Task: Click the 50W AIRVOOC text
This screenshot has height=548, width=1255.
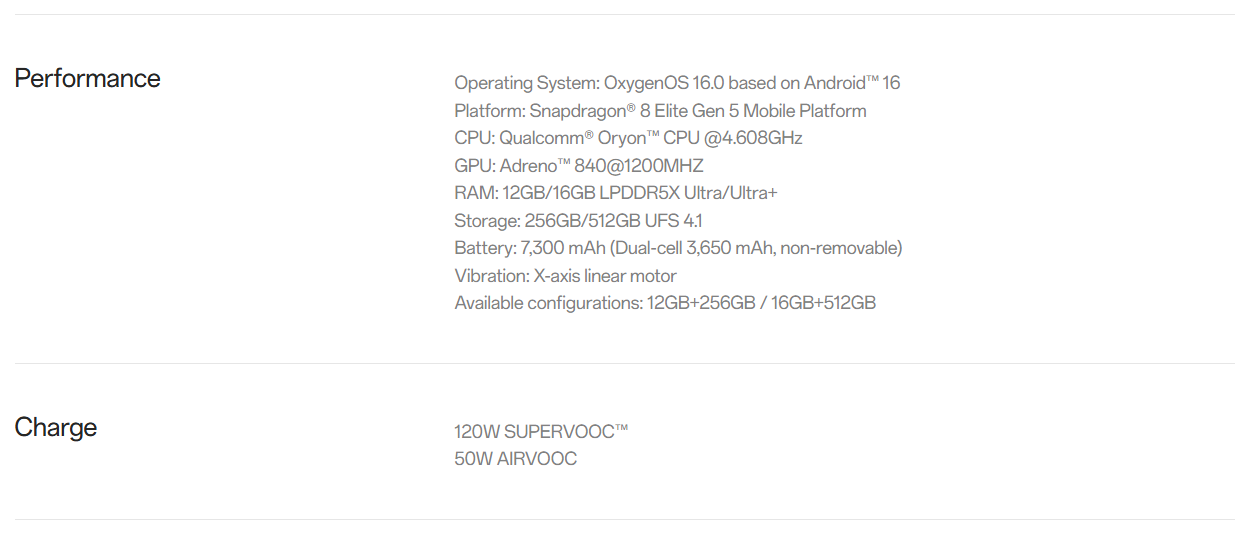Action: (515, 459)
